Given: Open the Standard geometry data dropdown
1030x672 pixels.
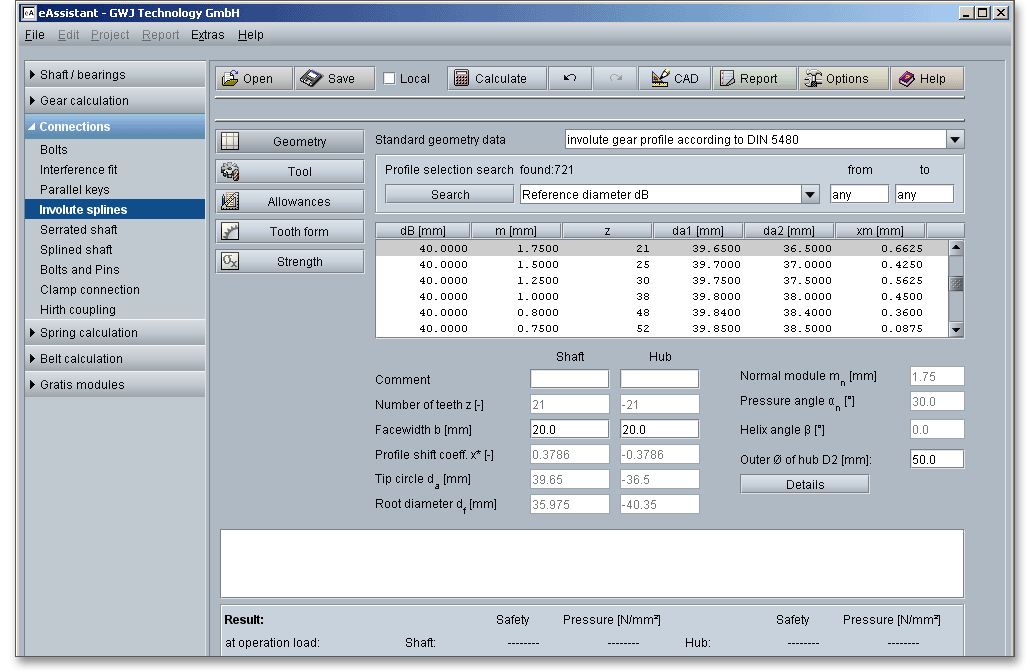Looking at the screenshot, I should click(955, 140).
